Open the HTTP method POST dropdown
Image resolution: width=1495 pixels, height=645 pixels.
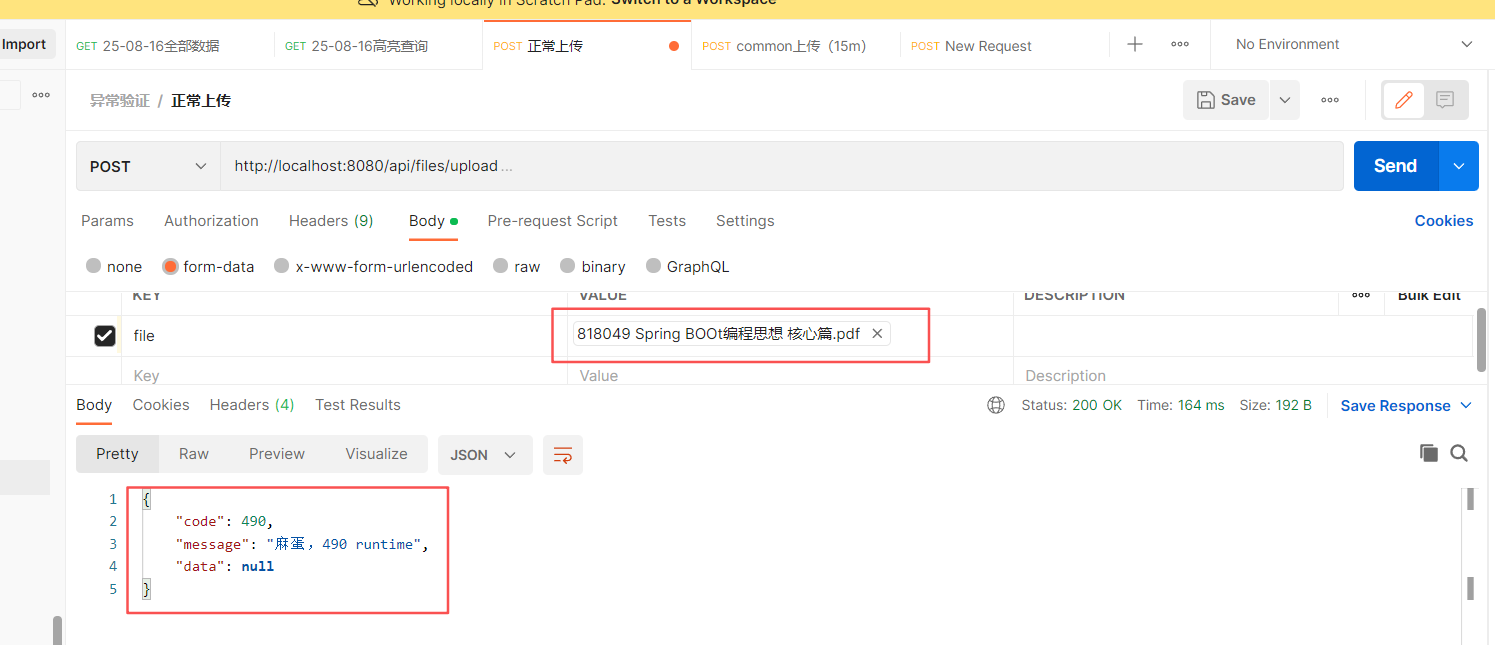pyautogui.click(x=148, y=166)
